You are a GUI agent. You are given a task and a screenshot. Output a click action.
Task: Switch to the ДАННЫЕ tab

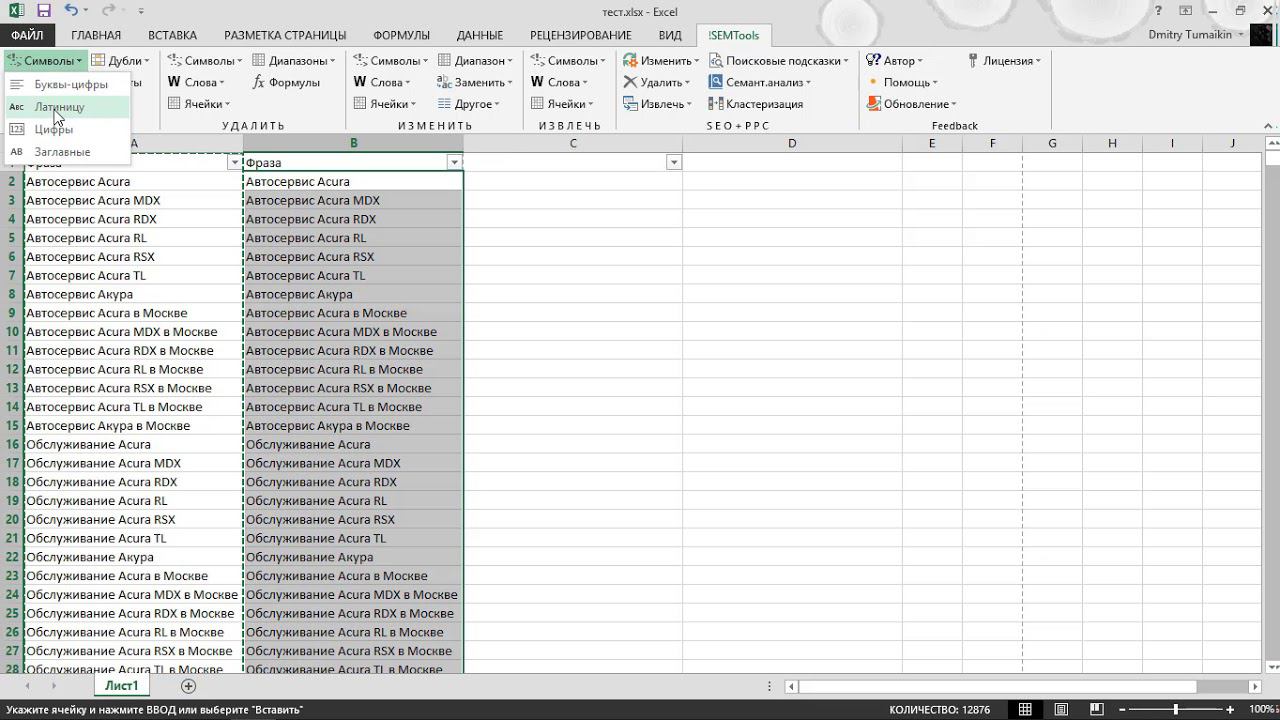point(480,35)
